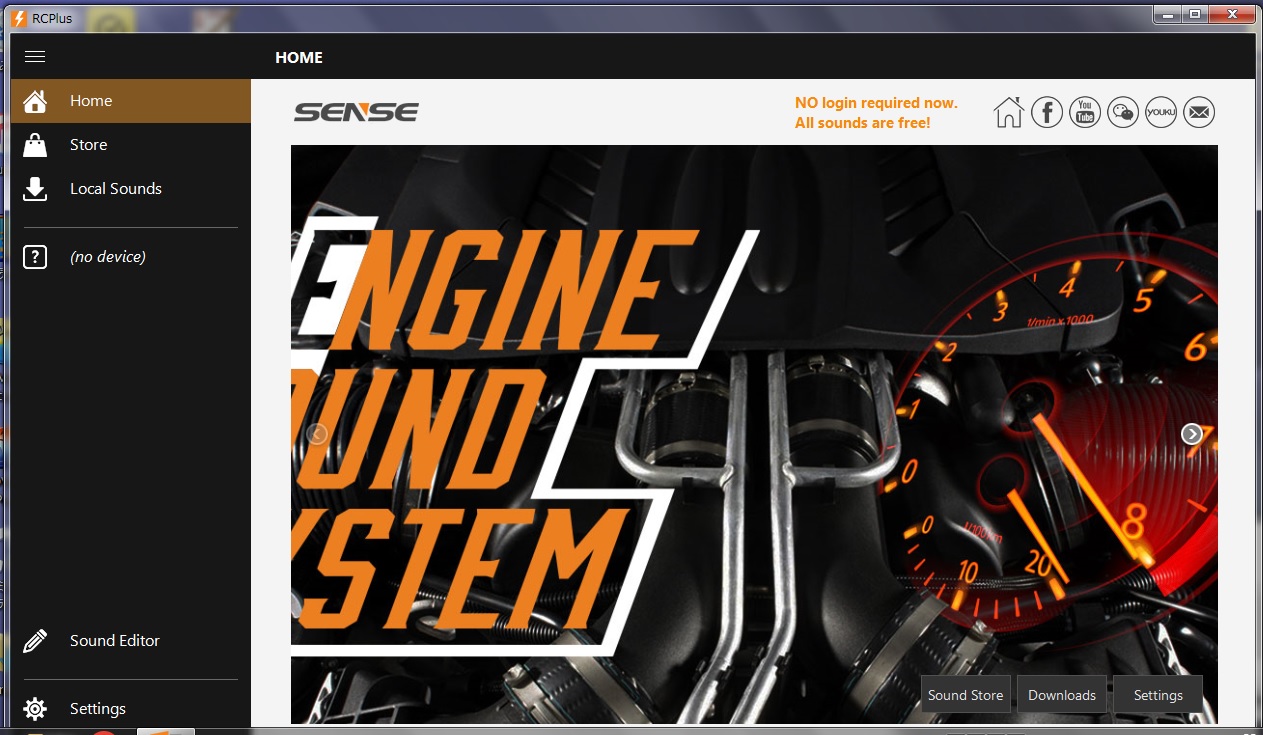Viewport: 1263px width, 735px height.
Task: Click the Home house icon in sidebar
Action: 35,101
